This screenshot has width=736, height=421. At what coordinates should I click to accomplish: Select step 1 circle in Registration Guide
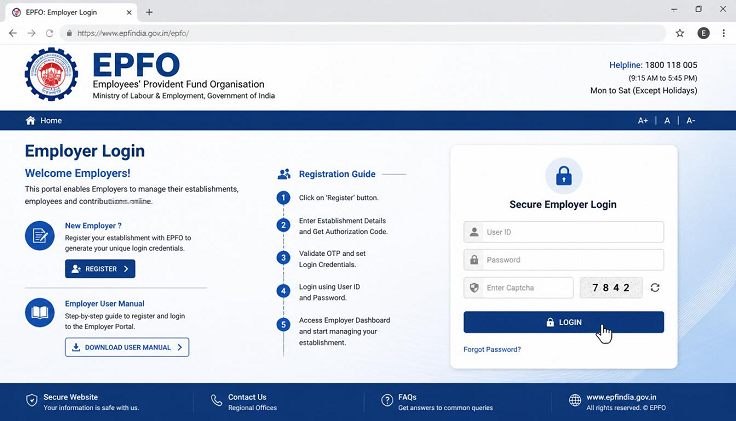tap(283, 198)
